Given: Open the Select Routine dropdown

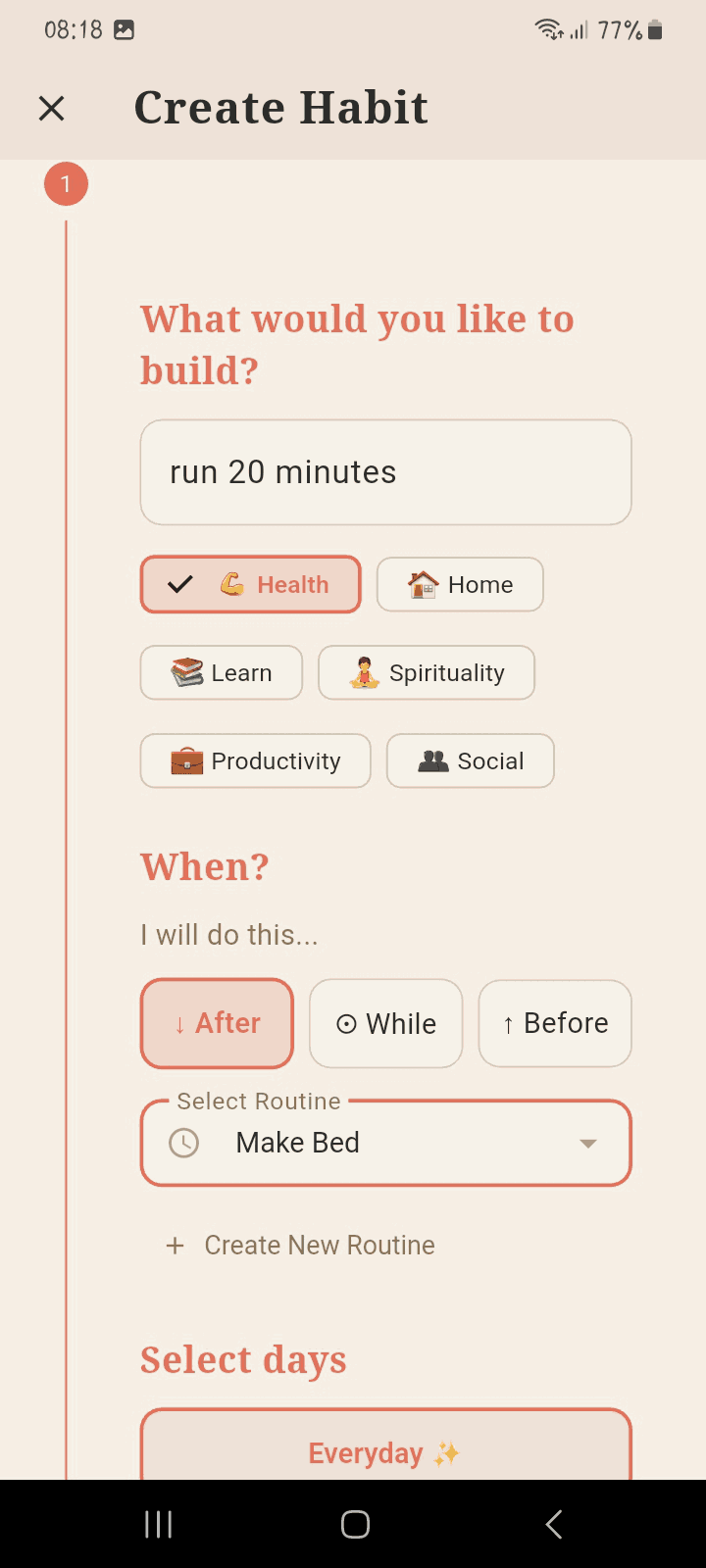Looking at the screenshot, I should pyautogui.click(x=385, y=1142).
